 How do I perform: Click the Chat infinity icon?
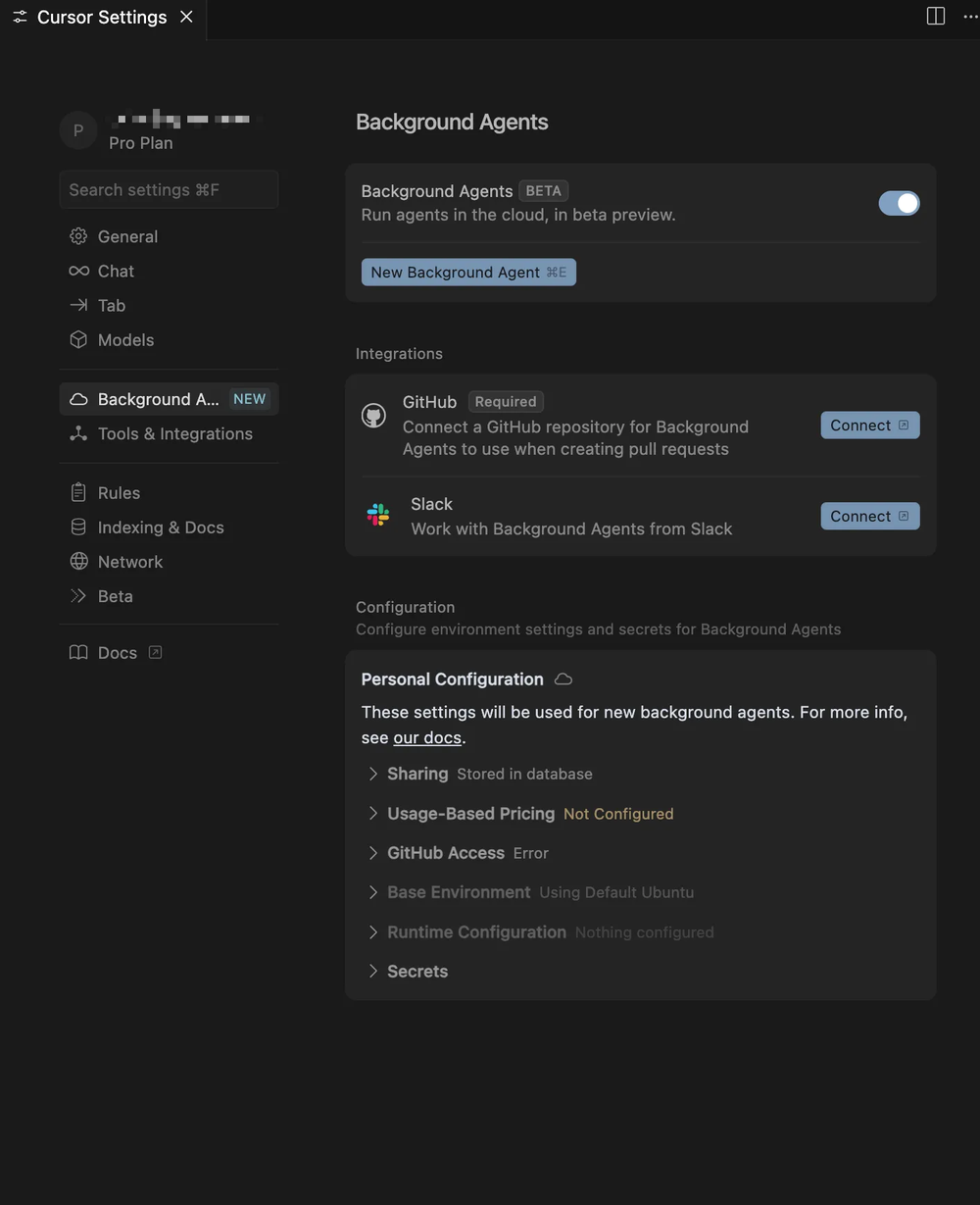(78, 271)
